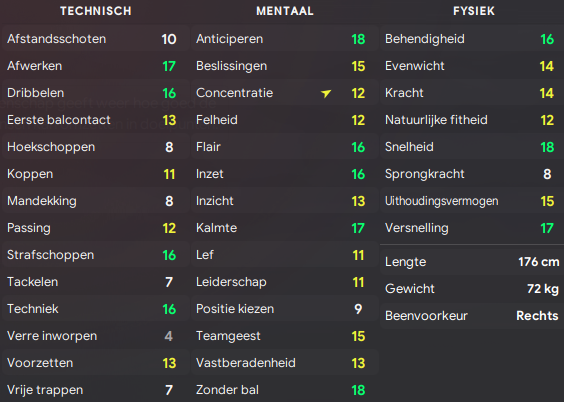This screenshot has height=402, width=564.
Task: Click the Snelheid attribute row
Action: (472, 147)
